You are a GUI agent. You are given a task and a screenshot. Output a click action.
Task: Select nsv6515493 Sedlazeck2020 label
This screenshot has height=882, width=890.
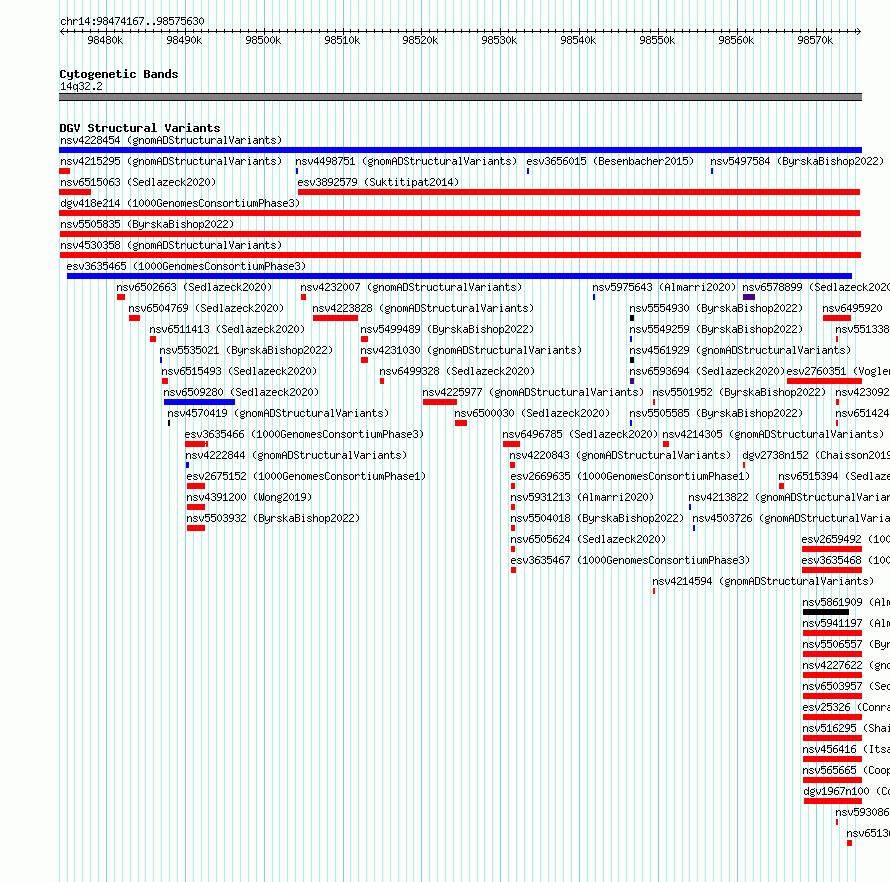point(239,371)
